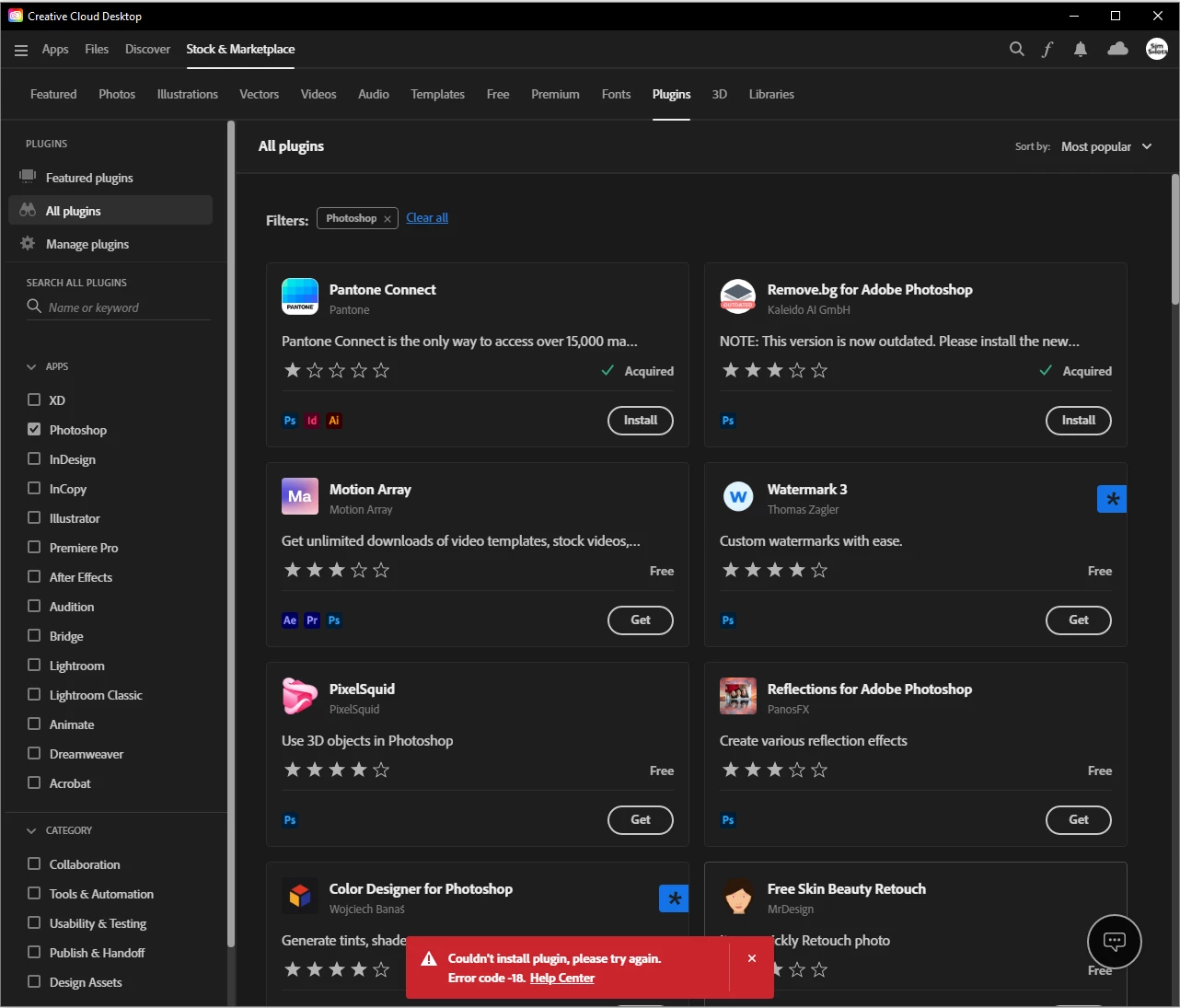
Task: Click the left sidebar scrollbar
Action: pos(231,534)
